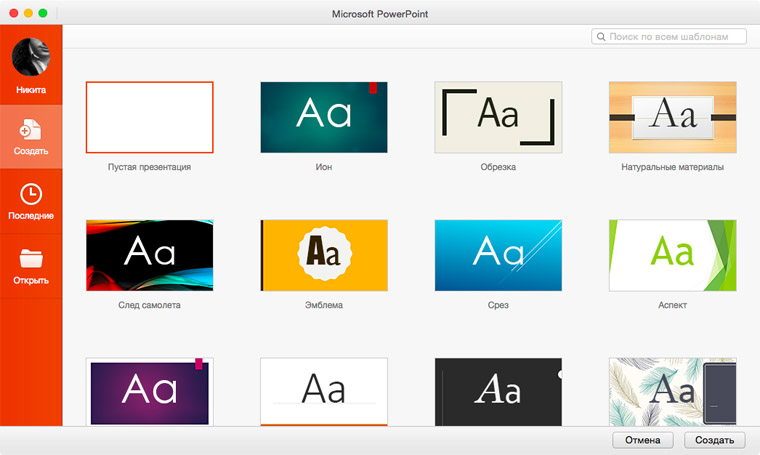Pick the Обрезка template

coord(498,117)
